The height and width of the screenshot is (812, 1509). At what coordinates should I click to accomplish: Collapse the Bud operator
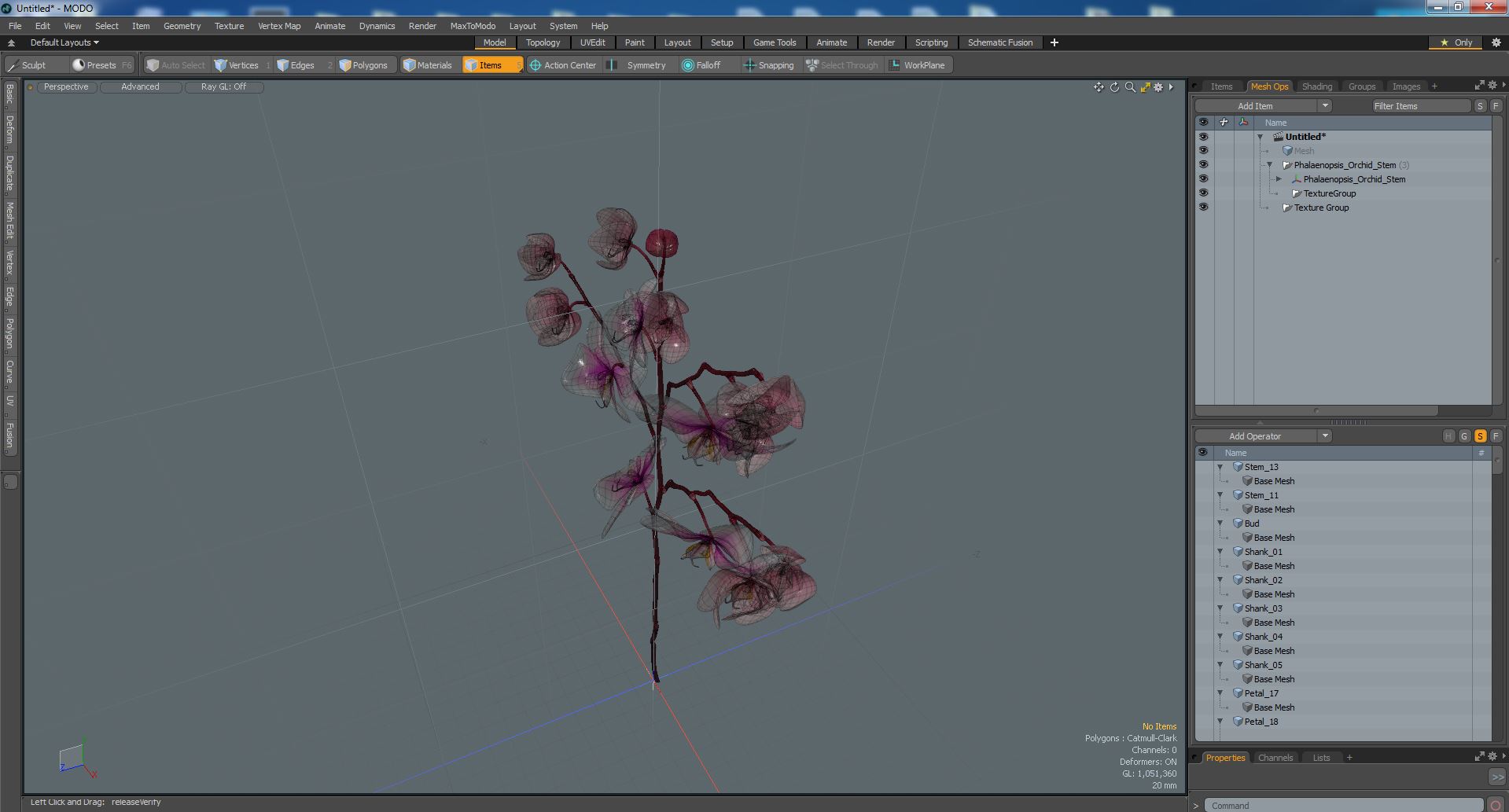(x=1220, y=524)
